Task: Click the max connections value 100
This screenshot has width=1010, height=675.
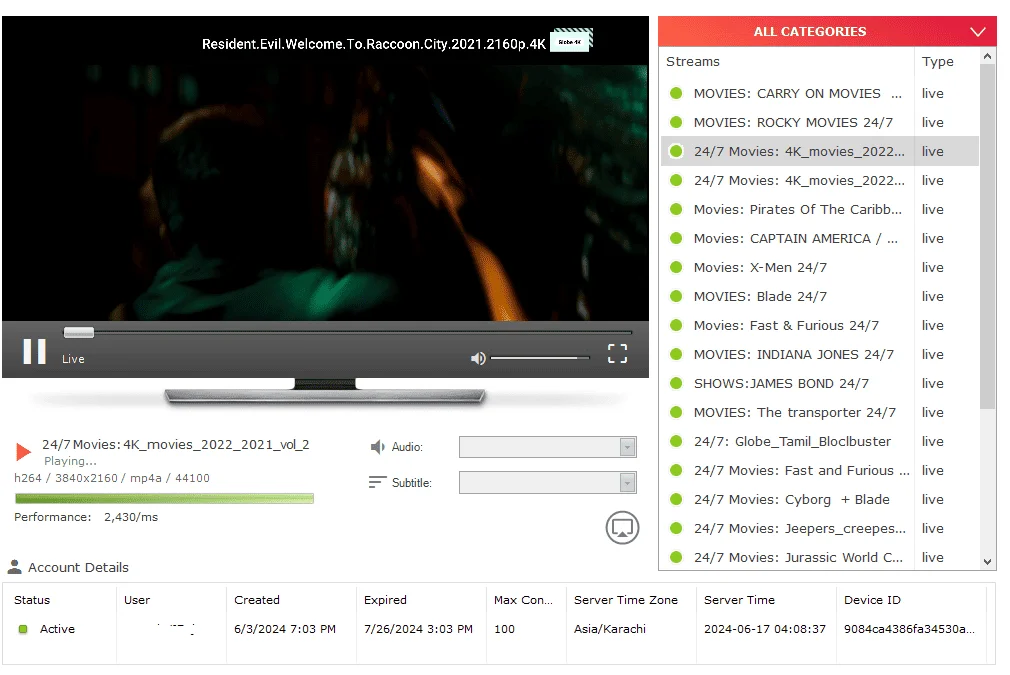Action: (504, 629)
